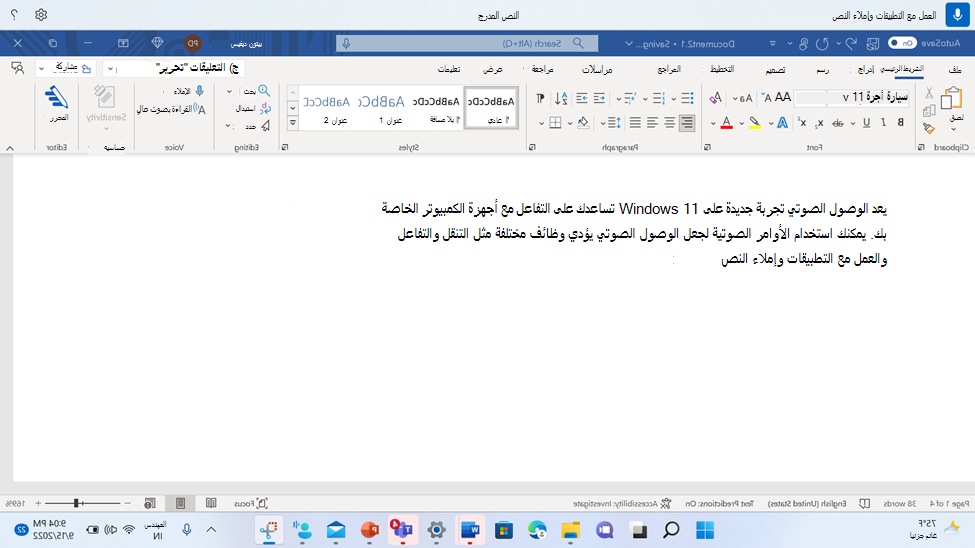Click the Paste clipboard icon

[x=952, y=98]
